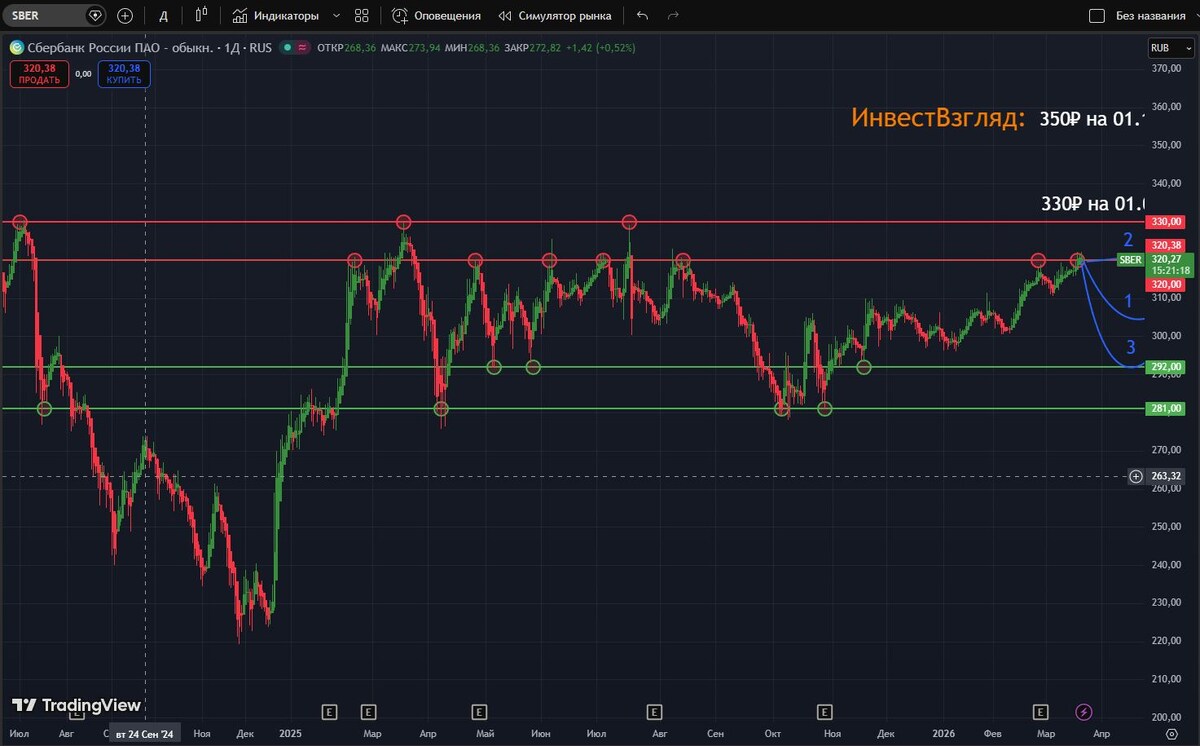Viewport: 1200px width, 746px height.
Task: Click the green SBER price tag
Action: [1131, 260]
